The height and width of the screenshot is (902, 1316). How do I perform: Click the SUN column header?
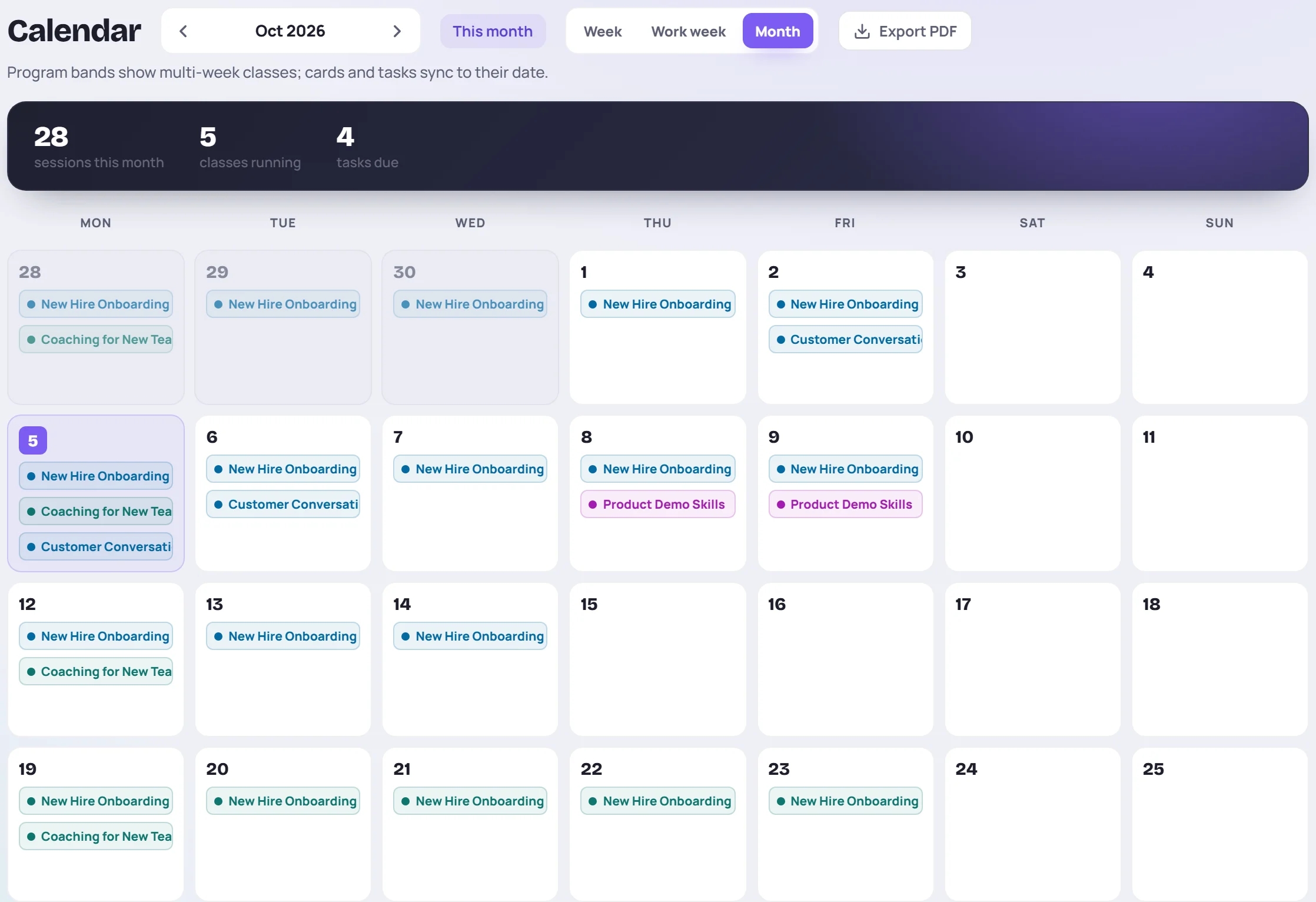pyautogui.click(x=1219, y=223)
